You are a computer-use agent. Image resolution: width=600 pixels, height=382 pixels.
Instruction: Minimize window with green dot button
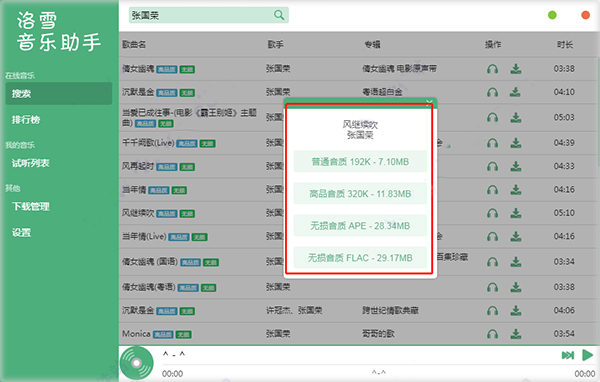tap(552, 15)
